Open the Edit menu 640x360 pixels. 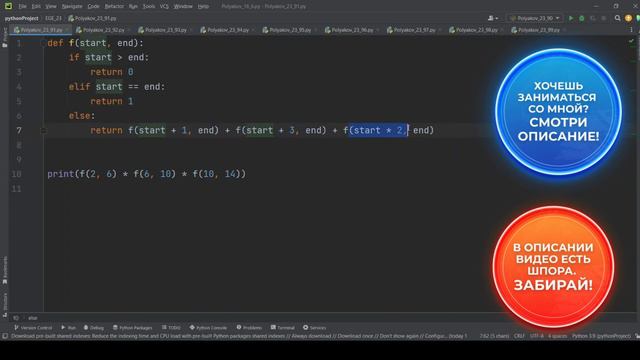pyautogui.click(x=36, y=7)
